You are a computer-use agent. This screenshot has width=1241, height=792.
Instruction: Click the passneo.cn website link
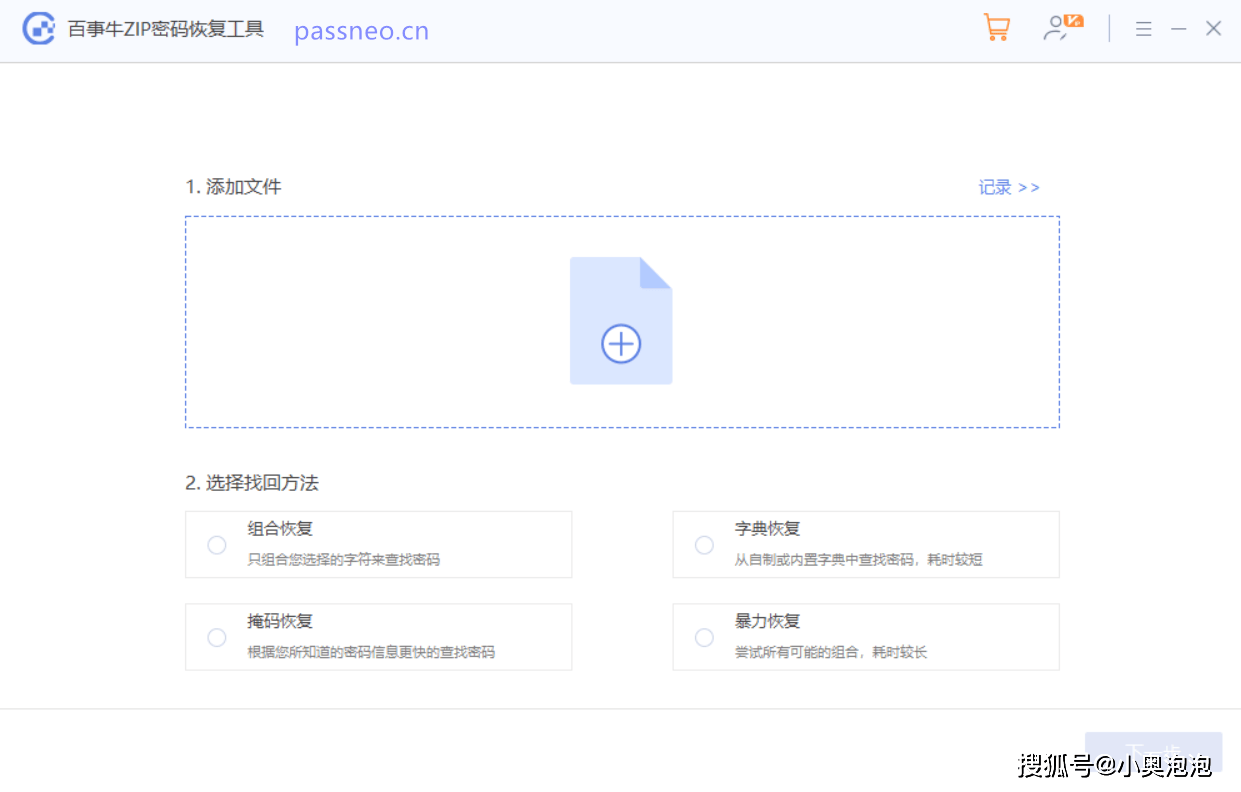[x=361, y=31]
